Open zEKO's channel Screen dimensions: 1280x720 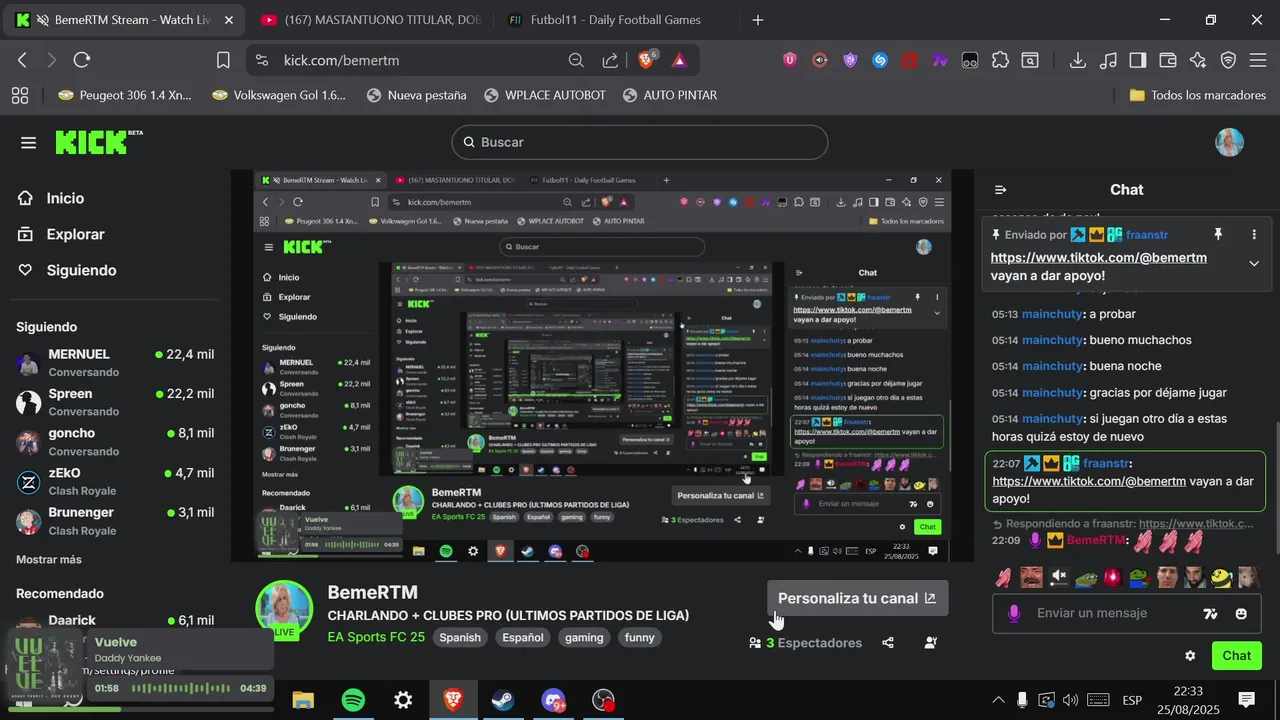click(115, 481)
